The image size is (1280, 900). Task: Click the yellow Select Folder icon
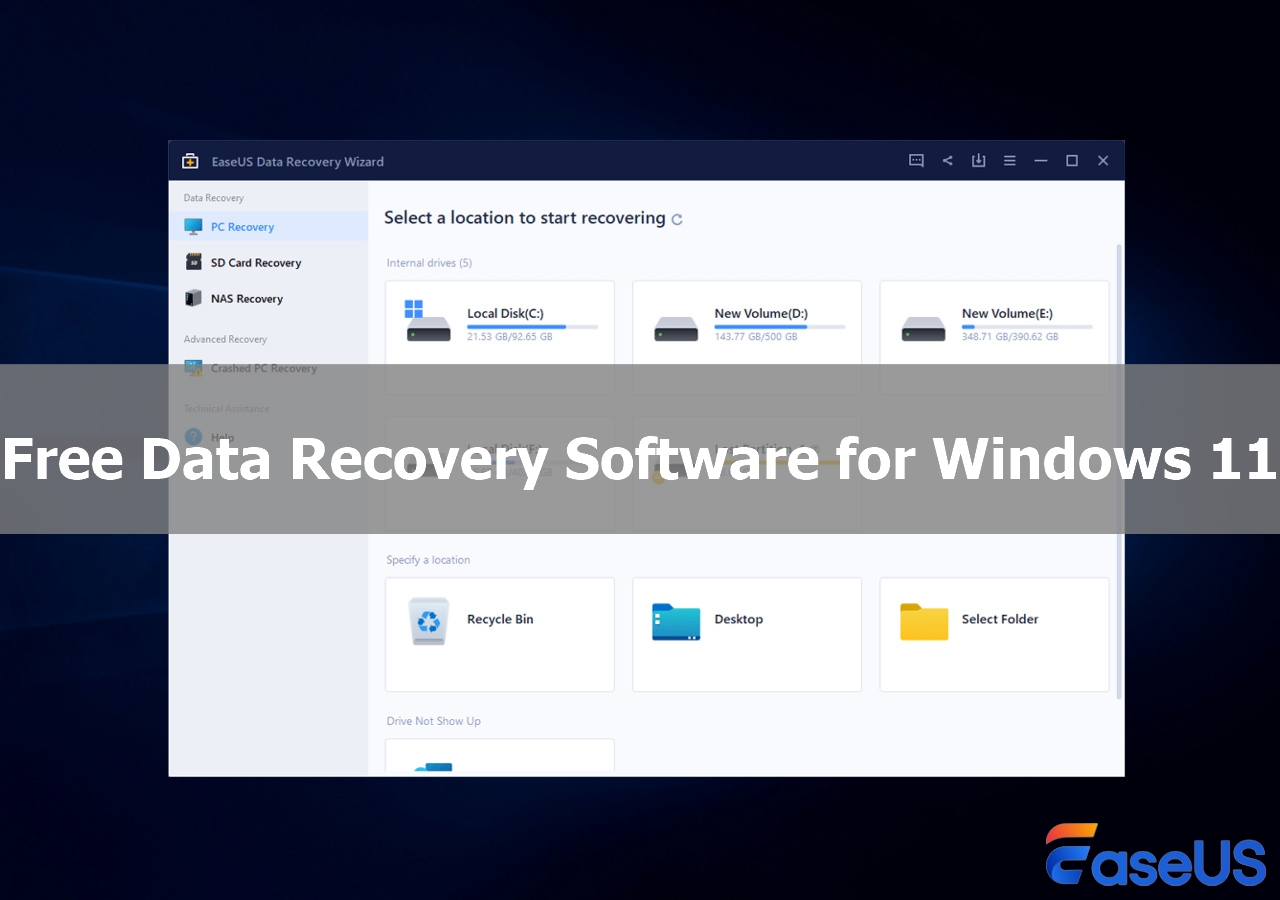924,621
